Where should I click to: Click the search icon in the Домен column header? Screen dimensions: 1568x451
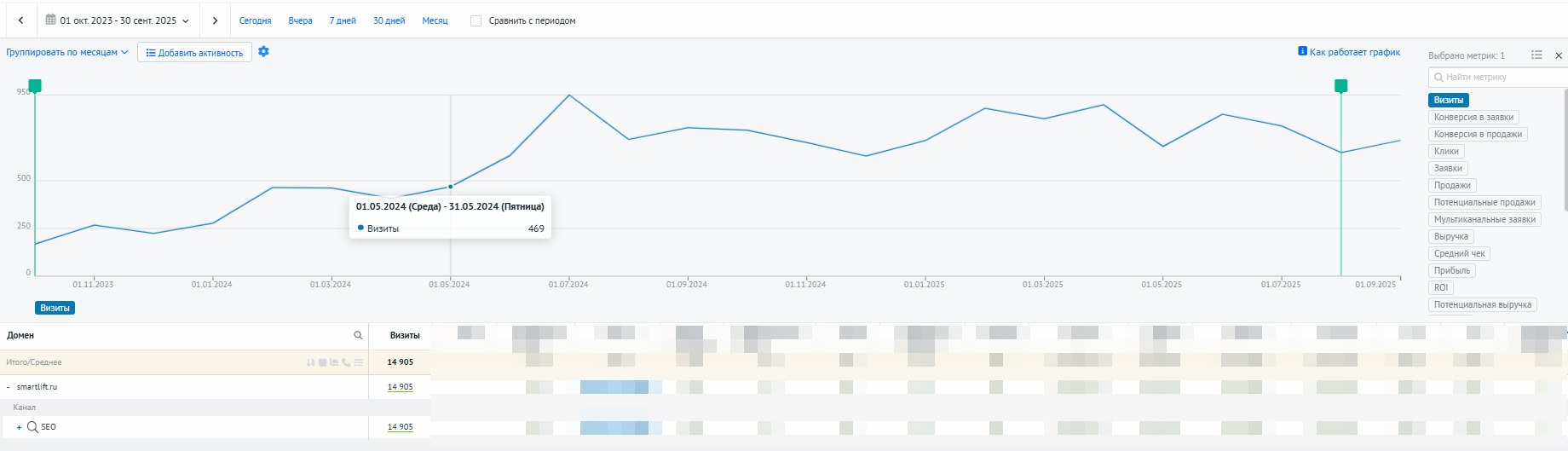(x=358, y=335)
